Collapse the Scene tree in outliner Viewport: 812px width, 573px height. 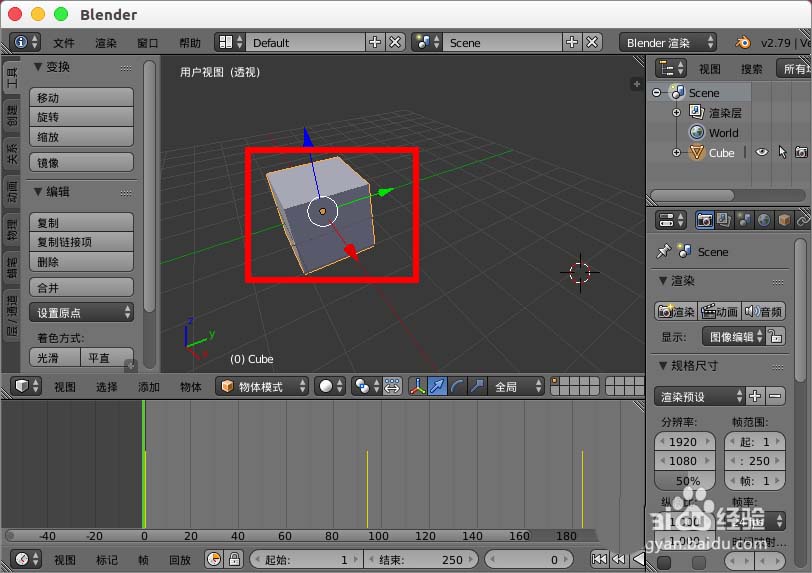[x=657, y=93]
